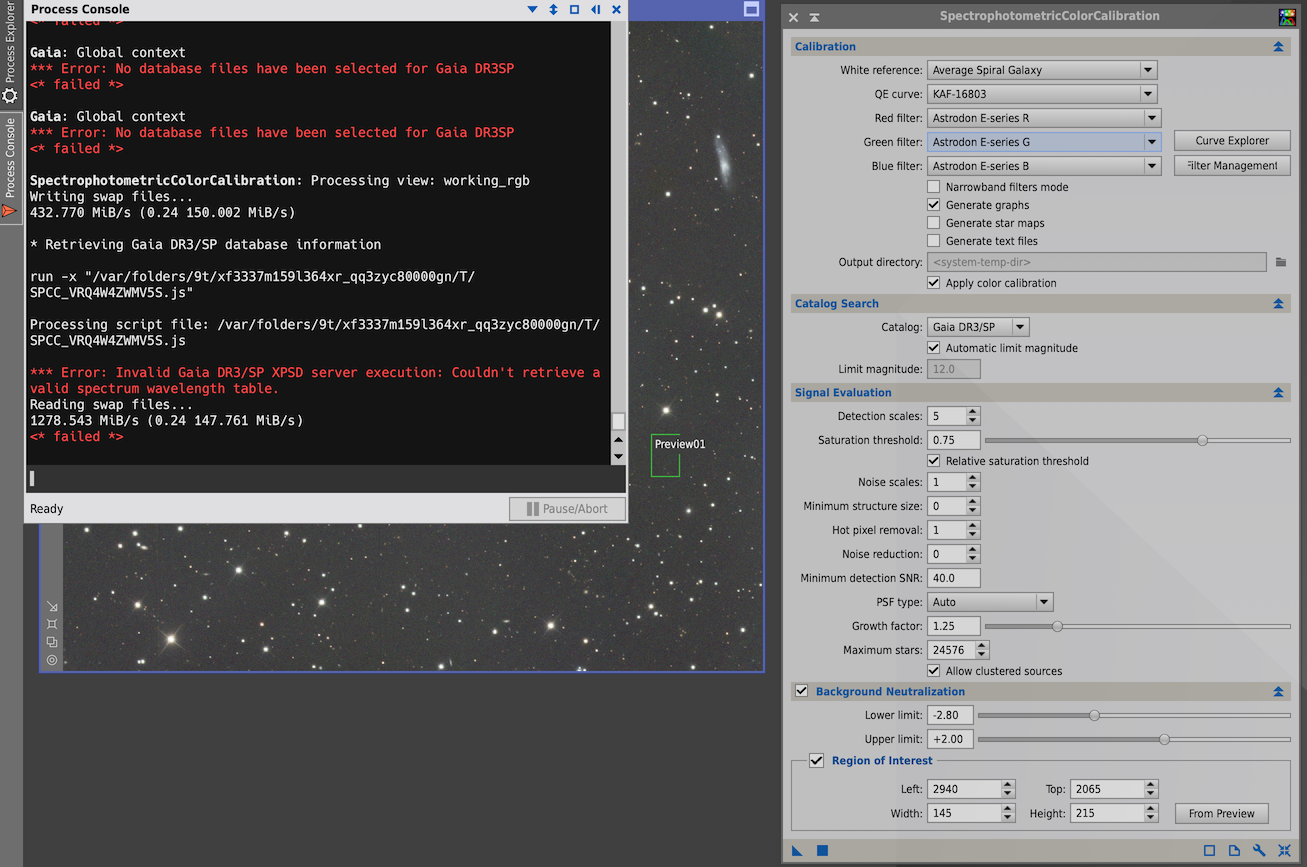This screenshot has width=1307, height=867.
Task: Click Maximum stars stepper arrows
Action: 981,650
